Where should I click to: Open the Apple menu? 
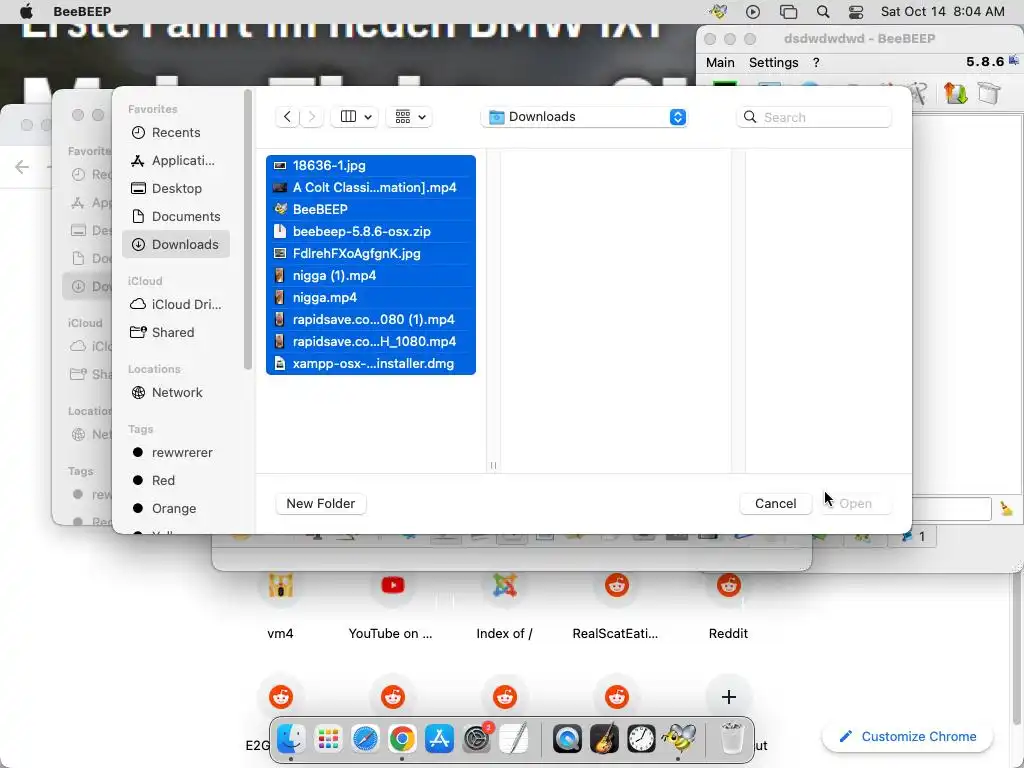tap(26, 11)
